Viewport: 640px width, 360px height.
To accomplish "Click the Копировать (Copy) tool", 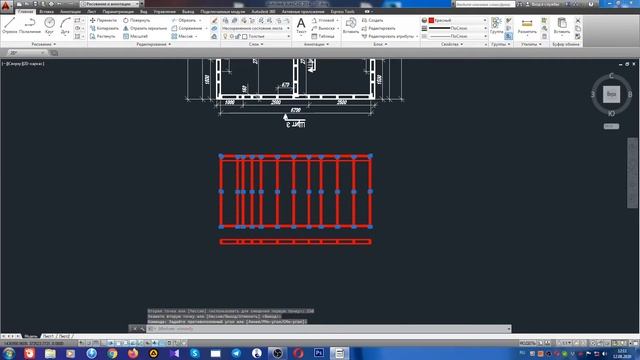I will [104, 28].
